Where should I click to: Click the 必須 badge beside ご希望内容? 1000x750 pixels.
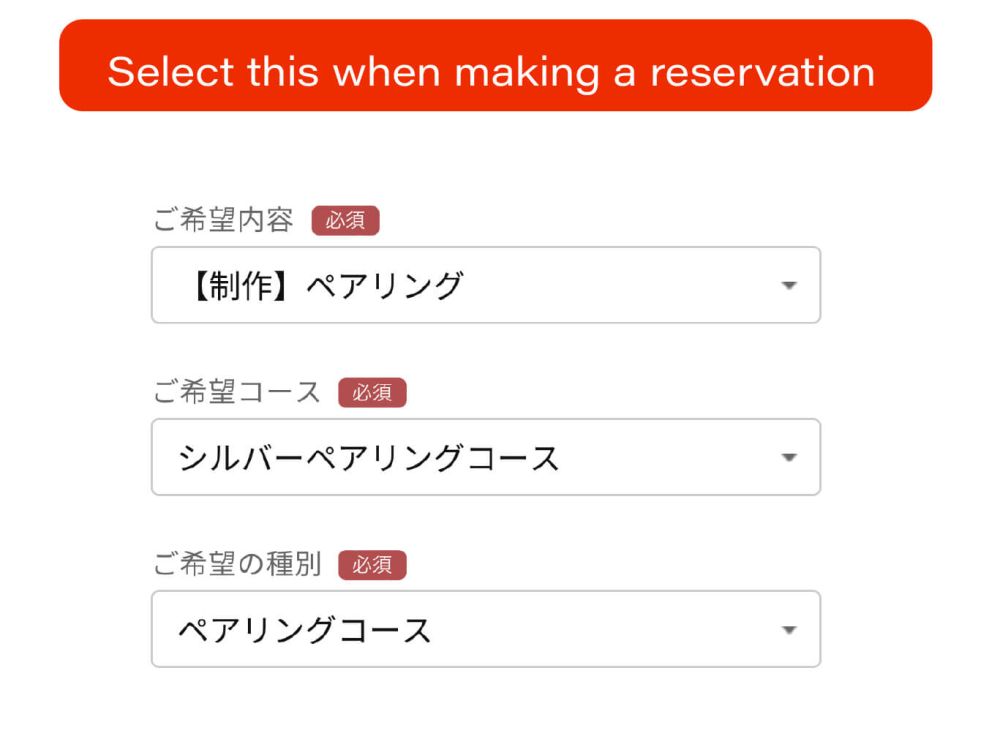pos(345,221)
